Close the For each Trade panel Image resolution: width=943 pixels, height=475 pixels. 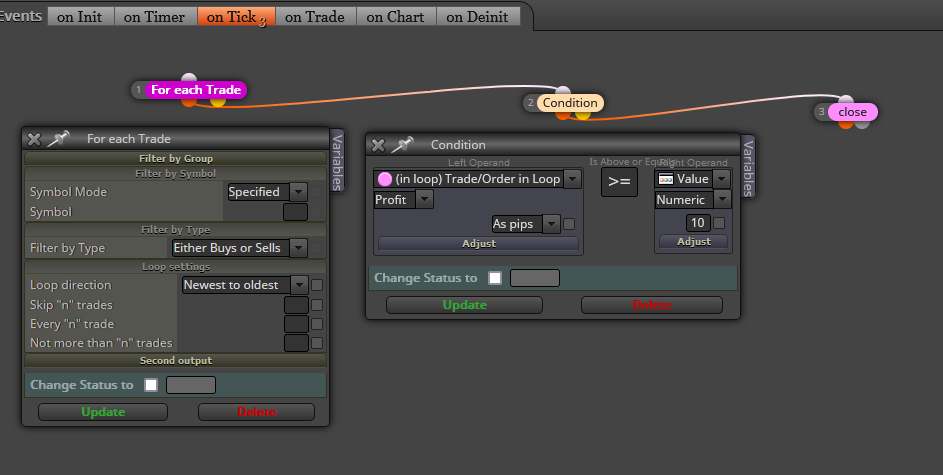pyautogui.click(x=34, y=139)
